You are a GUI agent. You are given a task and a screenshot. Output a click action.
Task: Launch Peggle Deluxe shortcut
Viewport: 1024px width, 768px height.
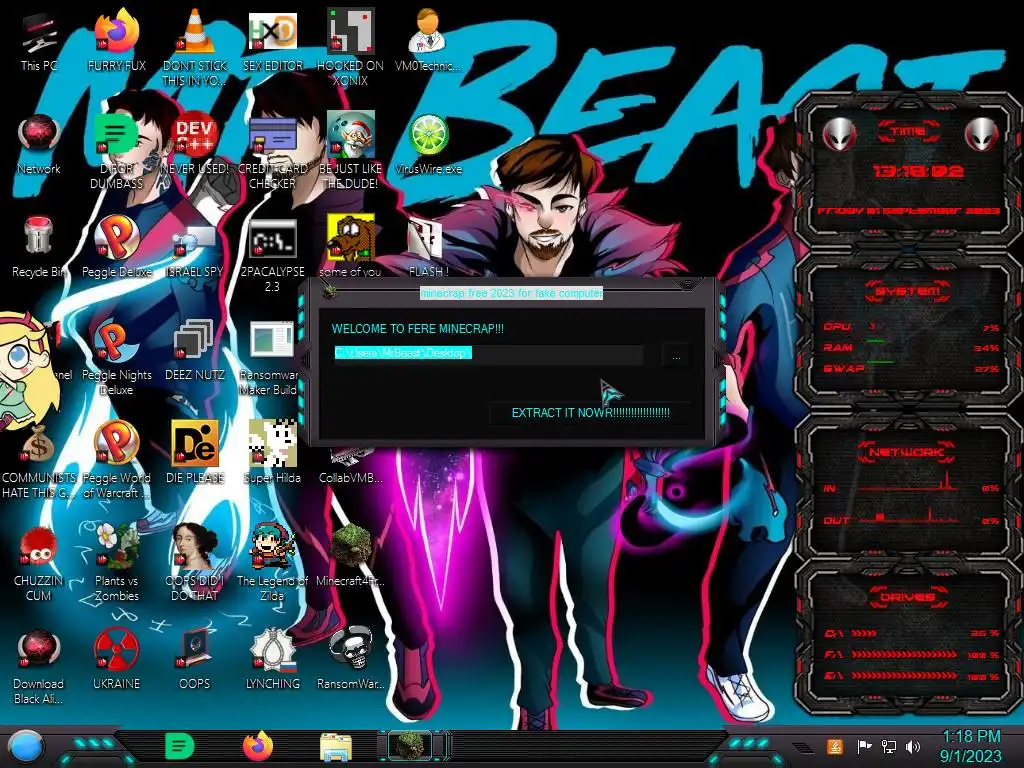coord(116,247)
